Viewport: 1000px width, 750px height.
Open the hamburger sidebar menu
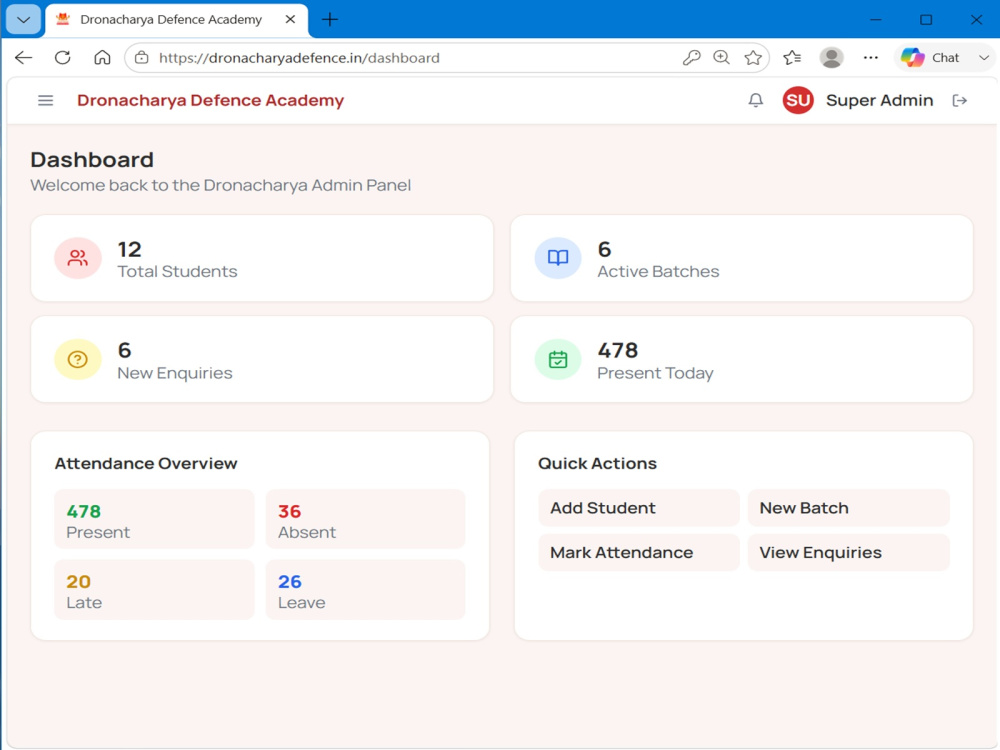coord(45,101)
